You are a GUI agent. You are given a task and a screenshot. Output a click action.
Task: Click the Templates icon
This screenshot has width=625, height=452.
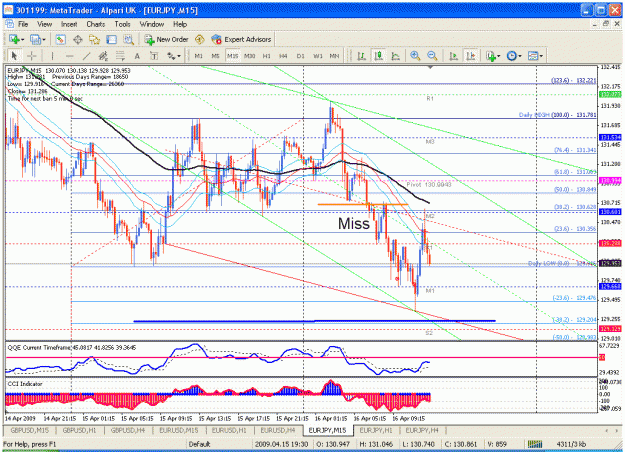533,56
